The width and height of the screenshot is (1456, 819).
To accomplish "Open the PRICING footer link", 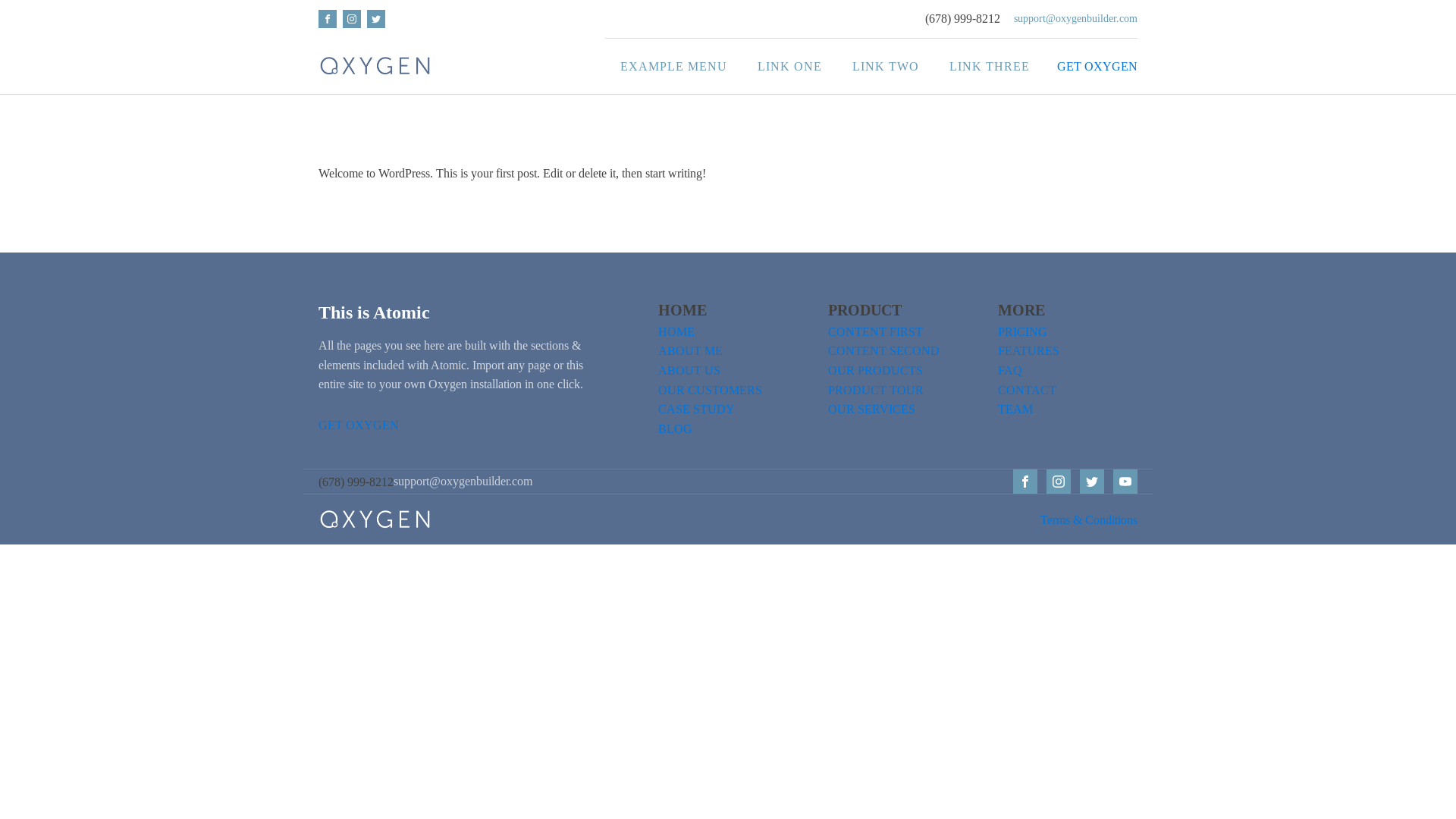I will pyautogui.click(x=1022, y=332).
